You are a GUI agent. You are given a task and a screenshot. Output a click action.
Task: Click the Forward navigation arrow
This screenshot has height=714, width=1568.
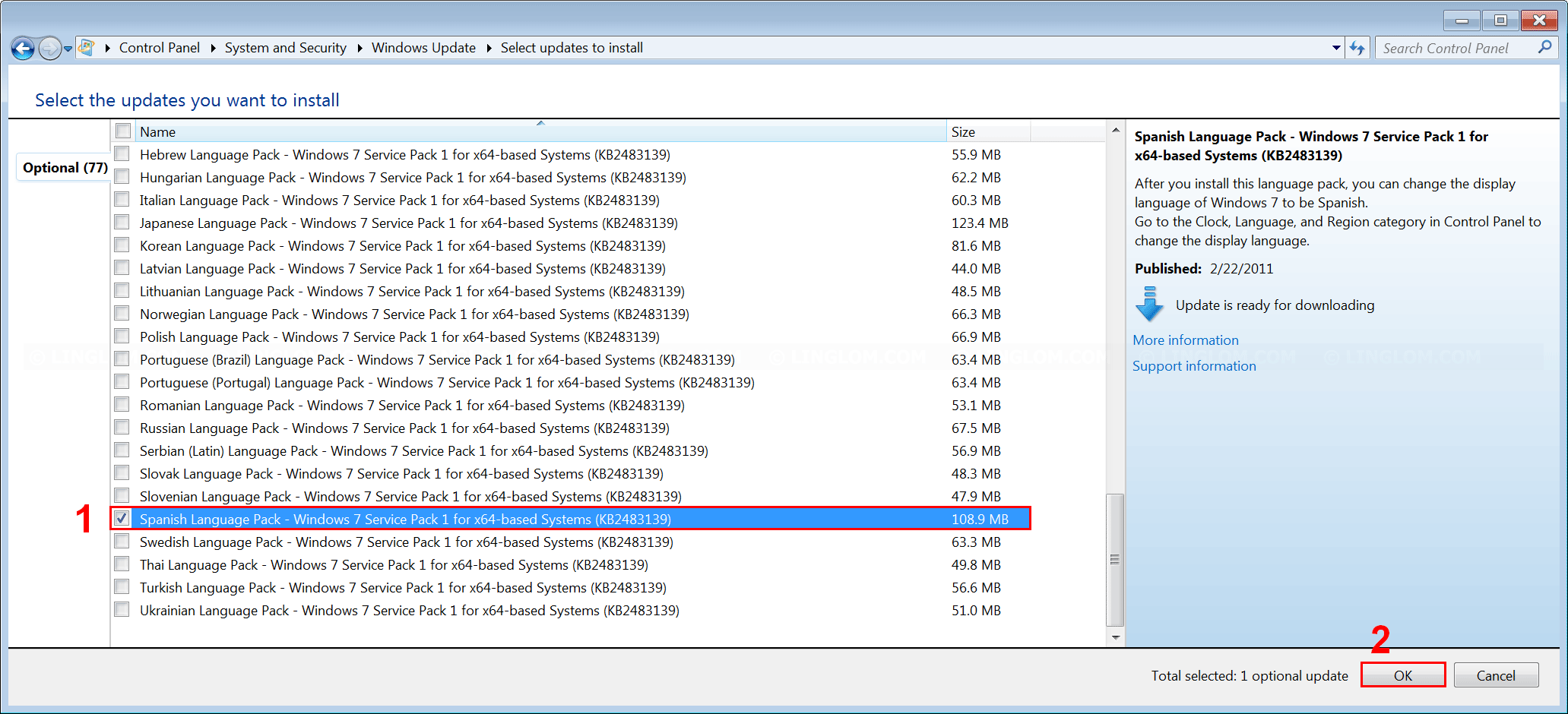[49, 49]
